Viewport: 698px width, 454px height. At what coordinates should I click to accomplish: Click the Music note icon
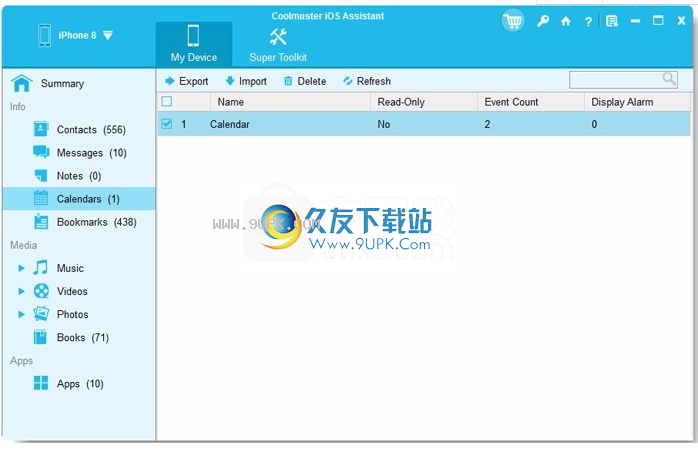point(41,268)
